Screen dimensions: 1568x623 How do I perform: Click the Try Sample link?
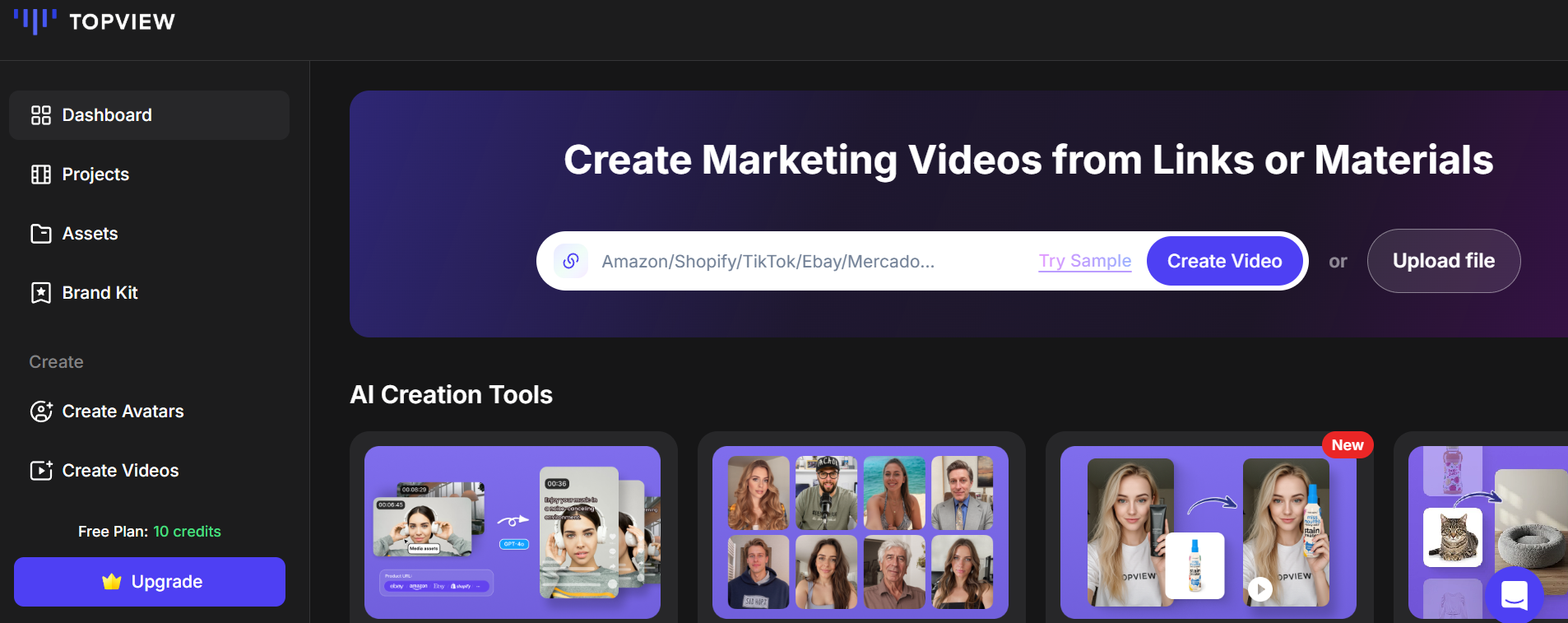point(1085,261)
